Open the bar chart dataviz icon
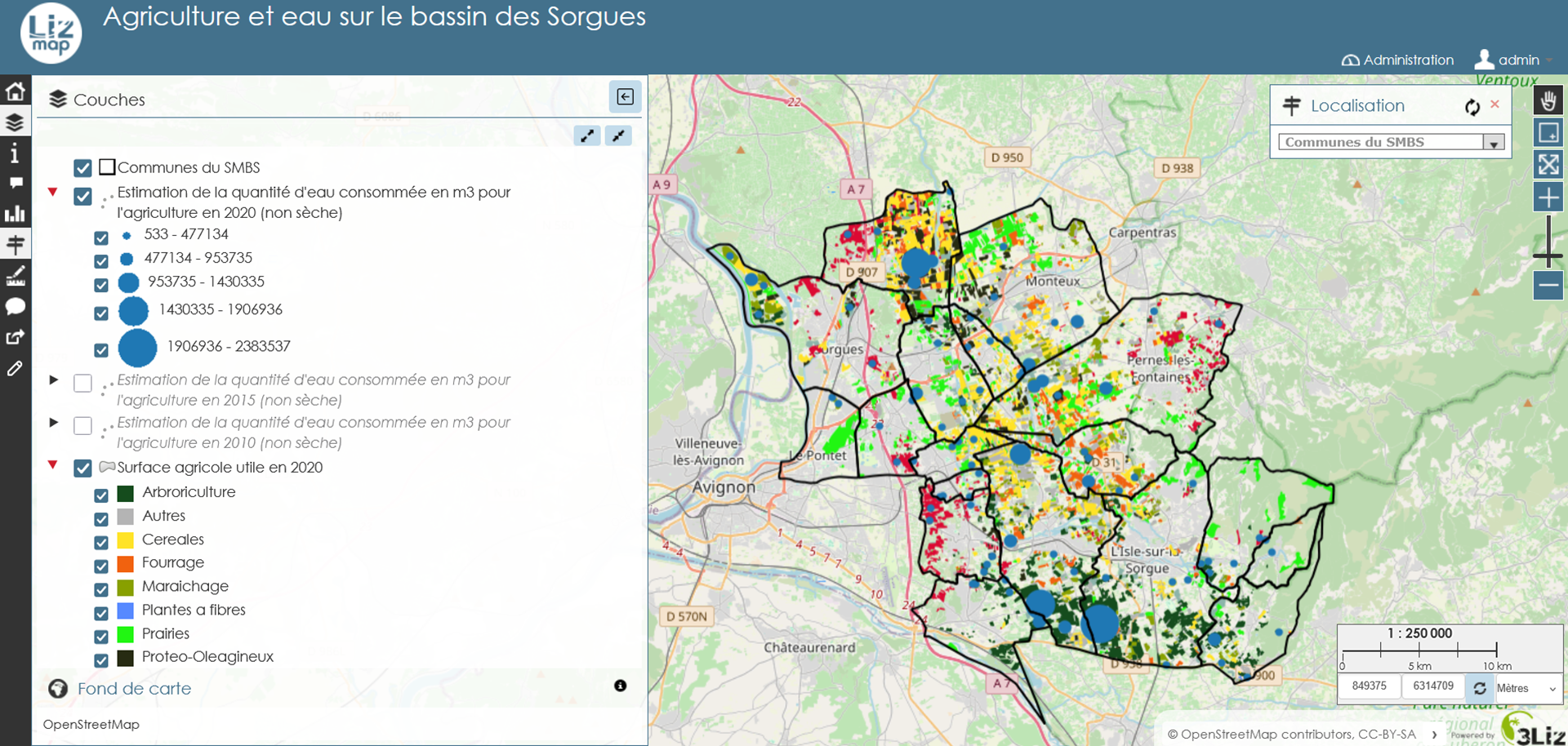This screenshot has height=746, width=1568. (15, 214)
